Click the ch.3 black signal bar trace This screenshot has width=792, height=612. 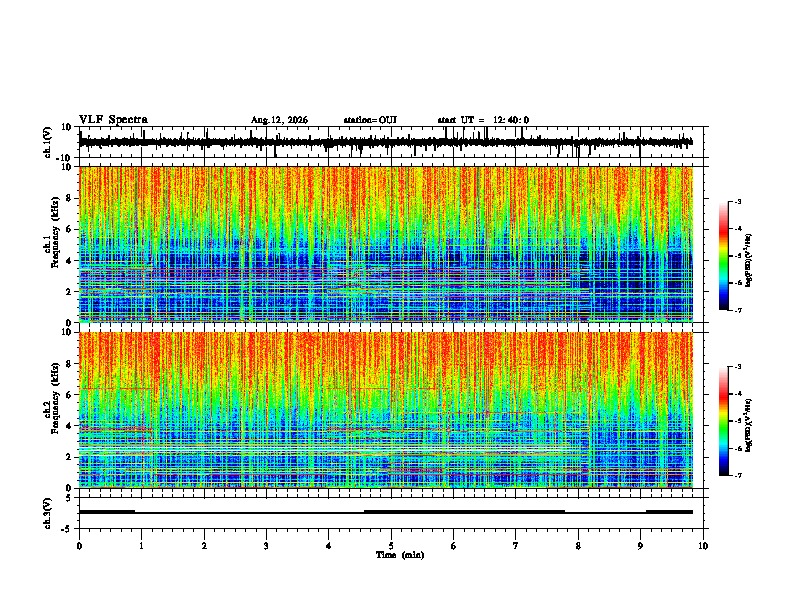[386, 512]
